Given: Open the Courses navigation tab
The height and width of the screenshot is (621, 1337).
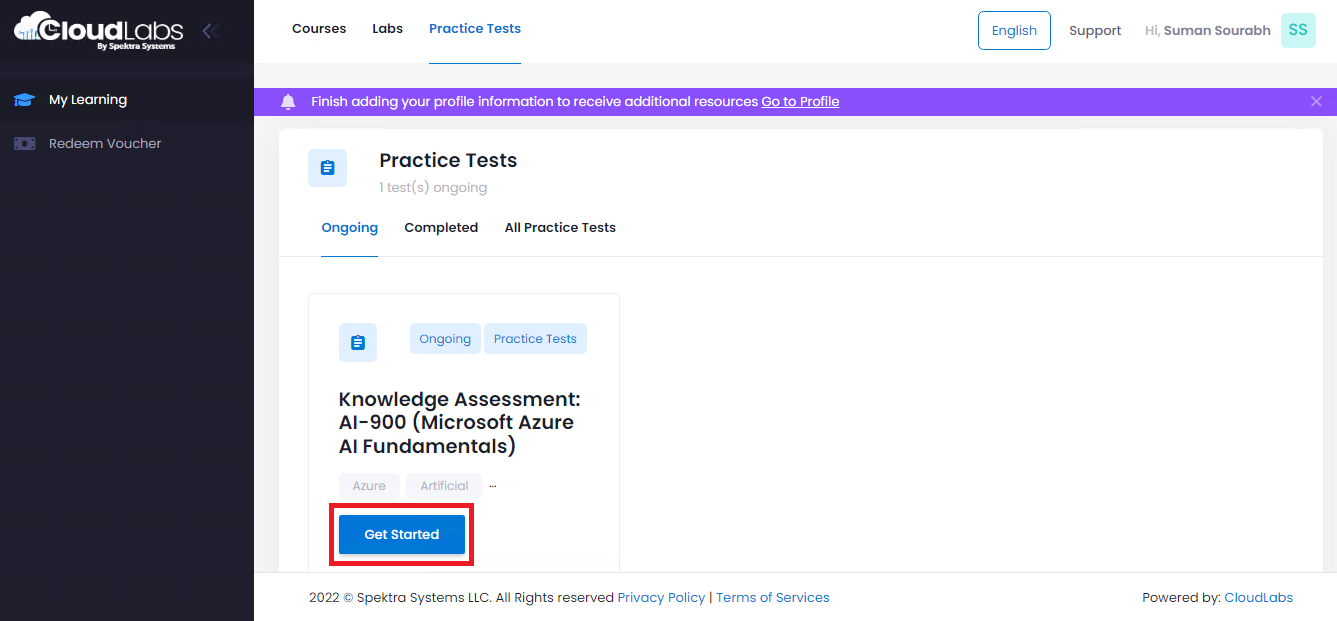Looking at the screenshot, I should [319, 29].
